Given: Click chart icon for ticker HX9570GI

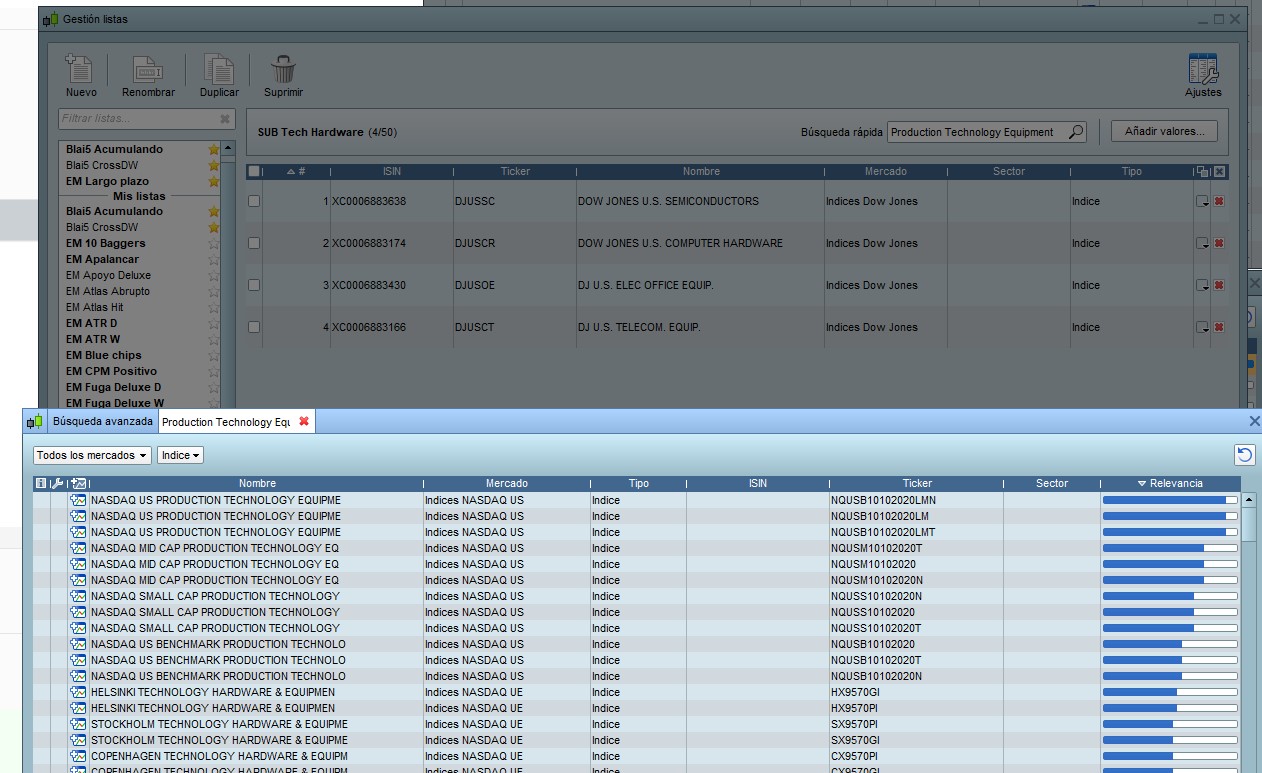Looking at the screenshot, I should point(78,692).
